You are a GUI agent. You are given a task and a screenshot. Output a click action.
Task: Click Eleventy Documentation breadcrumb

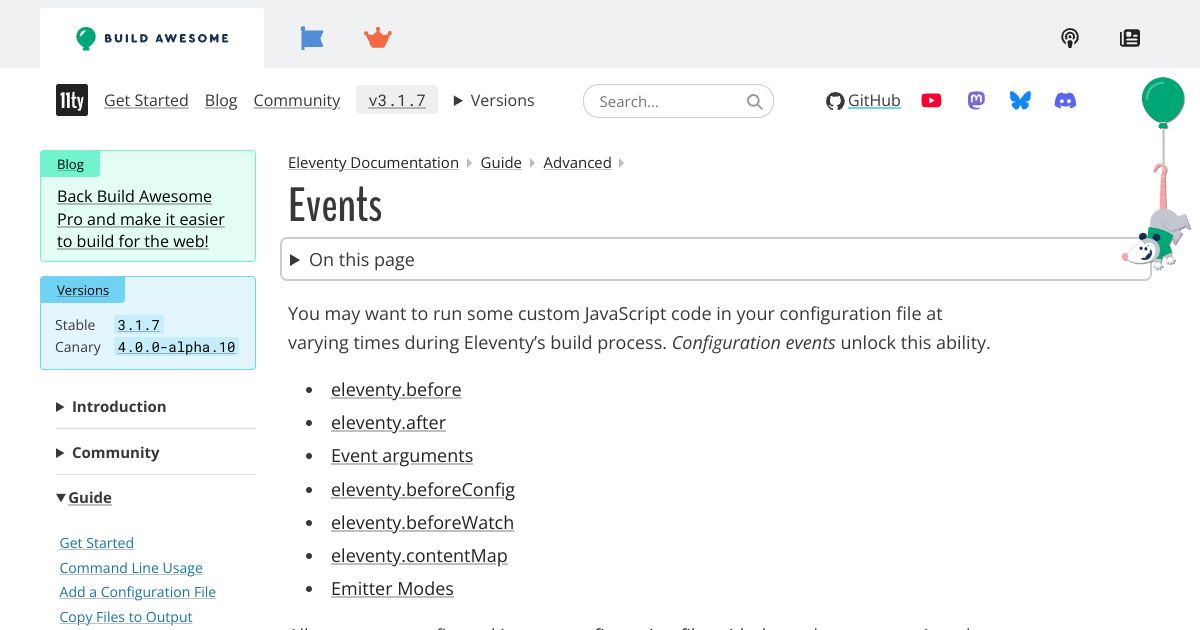coord(373,162)
